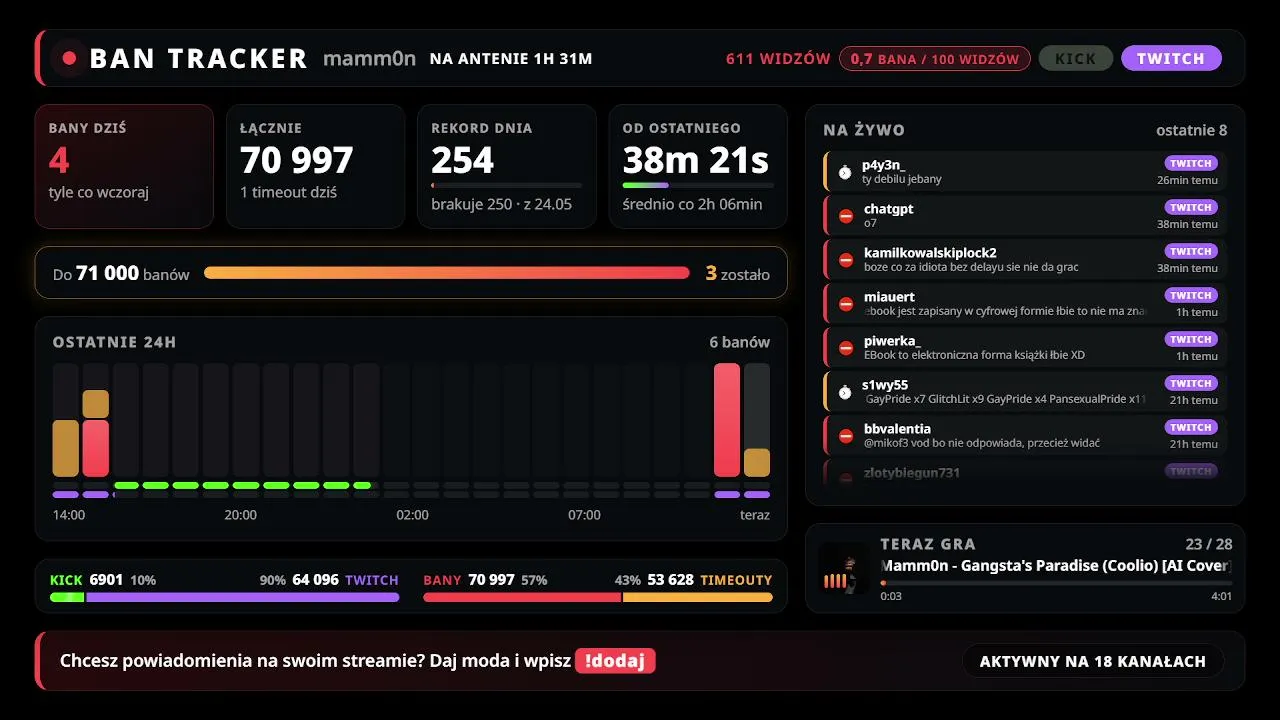The image size is (1280, 720).
Task: Click the '4:01' track duration
Action: point(1221,596)
